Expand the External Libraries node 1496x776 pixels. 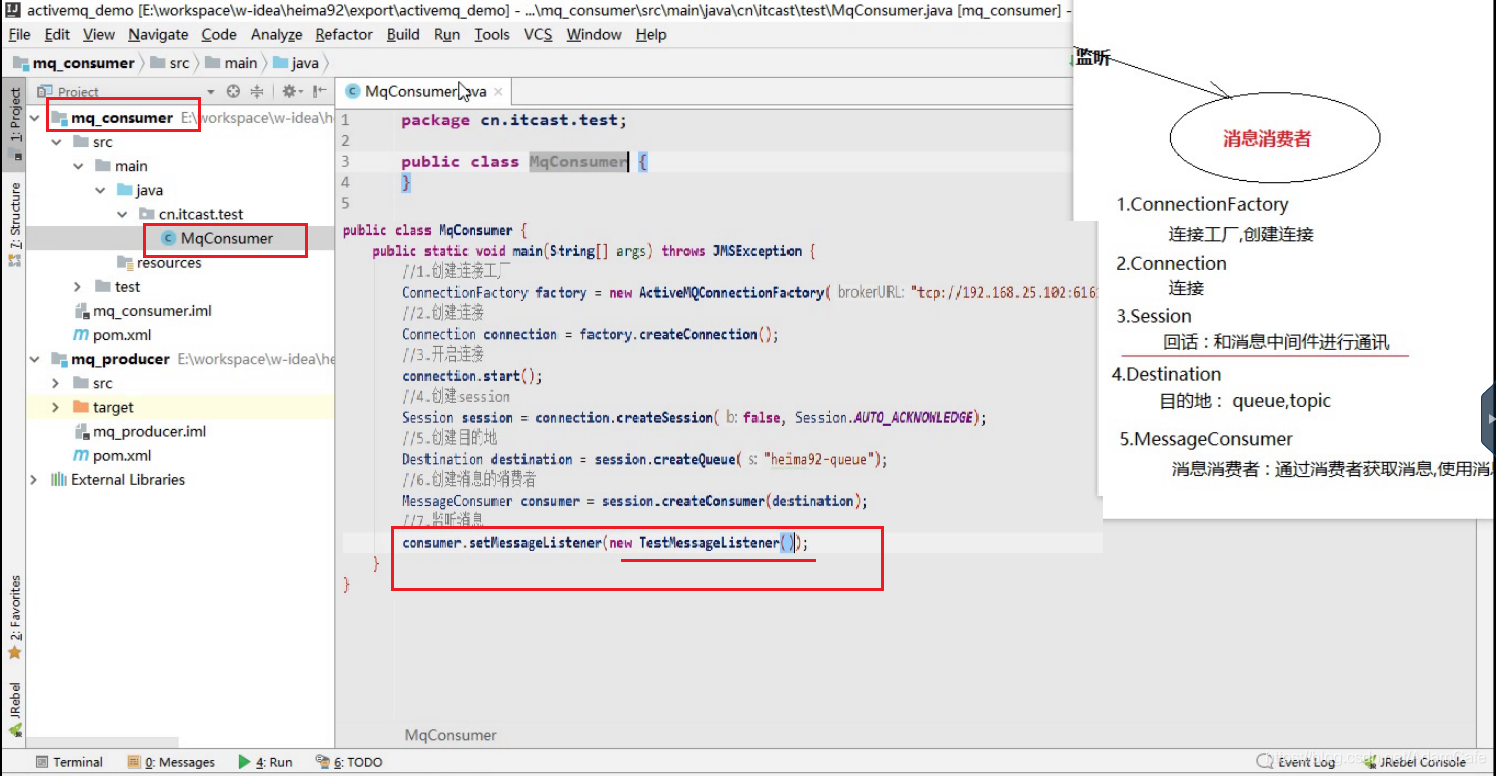[36, 480]
